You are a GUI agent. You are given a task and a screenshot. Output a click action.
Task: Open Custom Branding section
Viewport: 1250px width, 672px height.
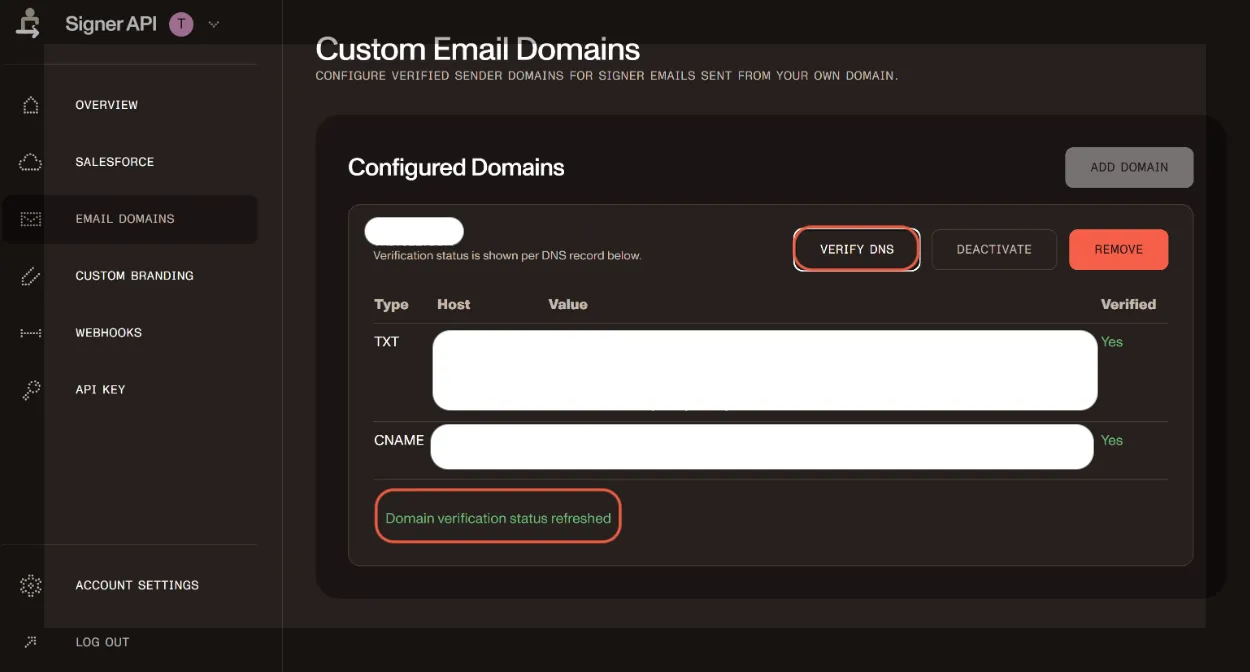(135, 276)
